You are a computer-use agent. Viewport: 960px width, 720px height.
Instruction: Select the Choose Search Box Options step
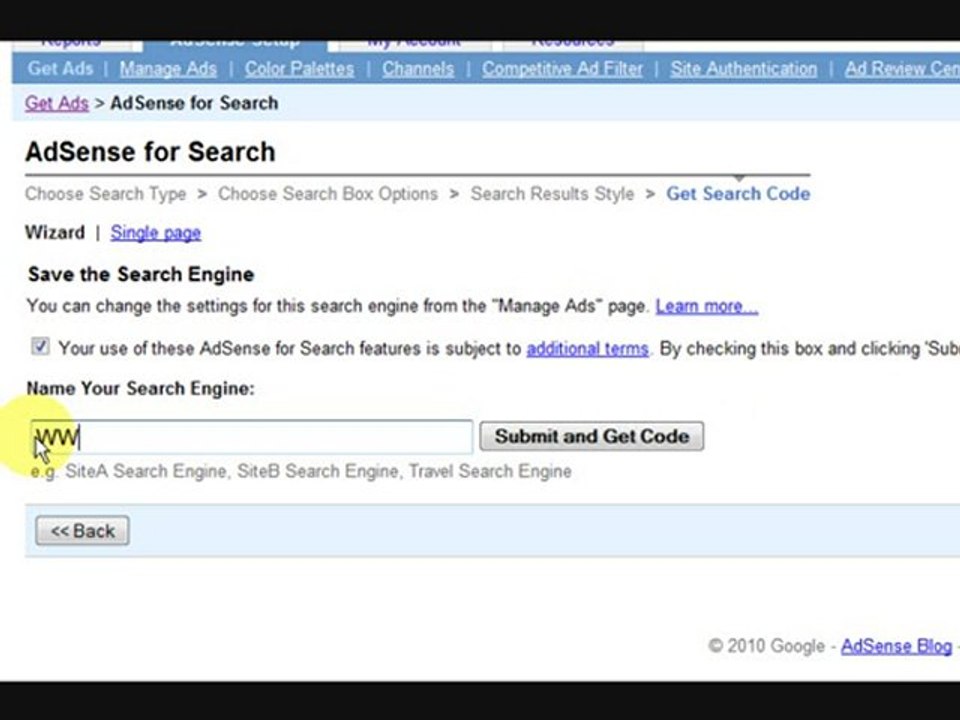[328, 193]
